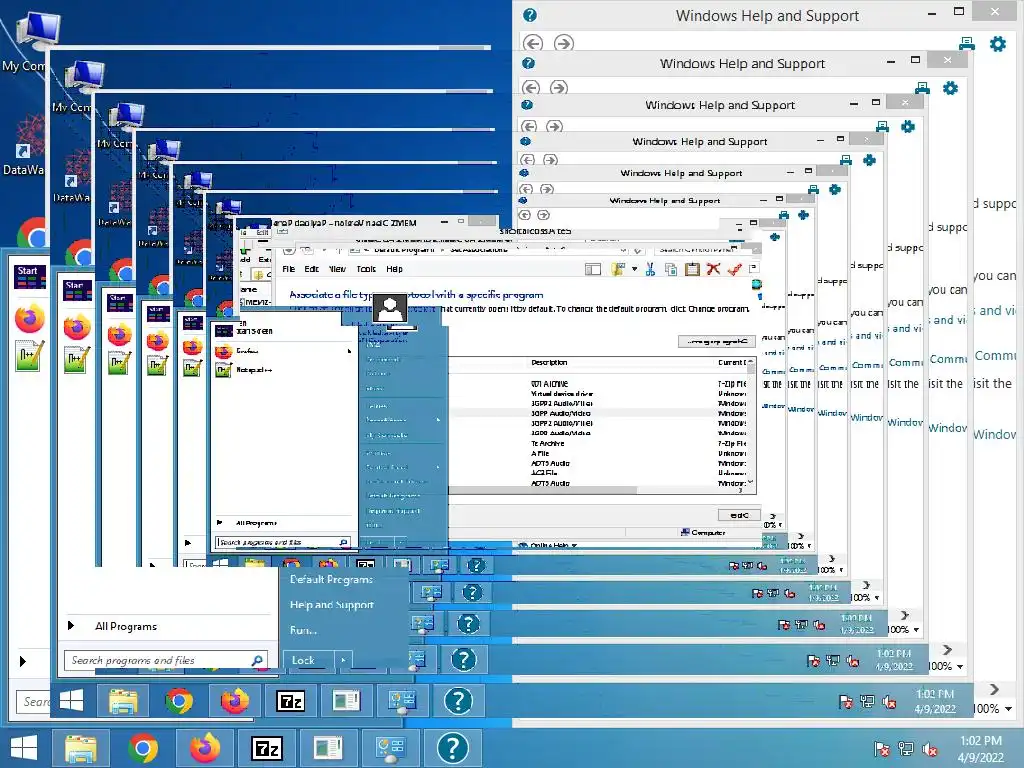Open Chrome on the second-largest nested taskbar
Viewport: 1024px width, 768px height.
pos(179,701)
